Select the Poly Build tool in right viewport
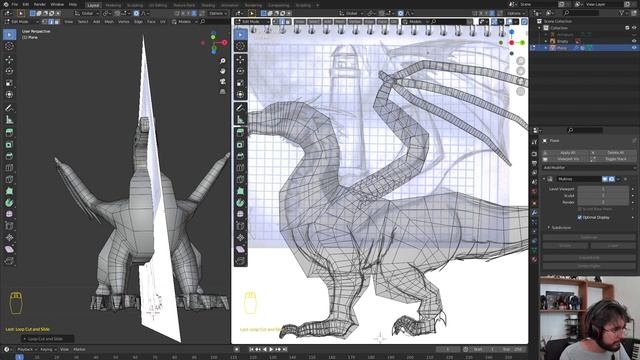 (x=240, y=191)
